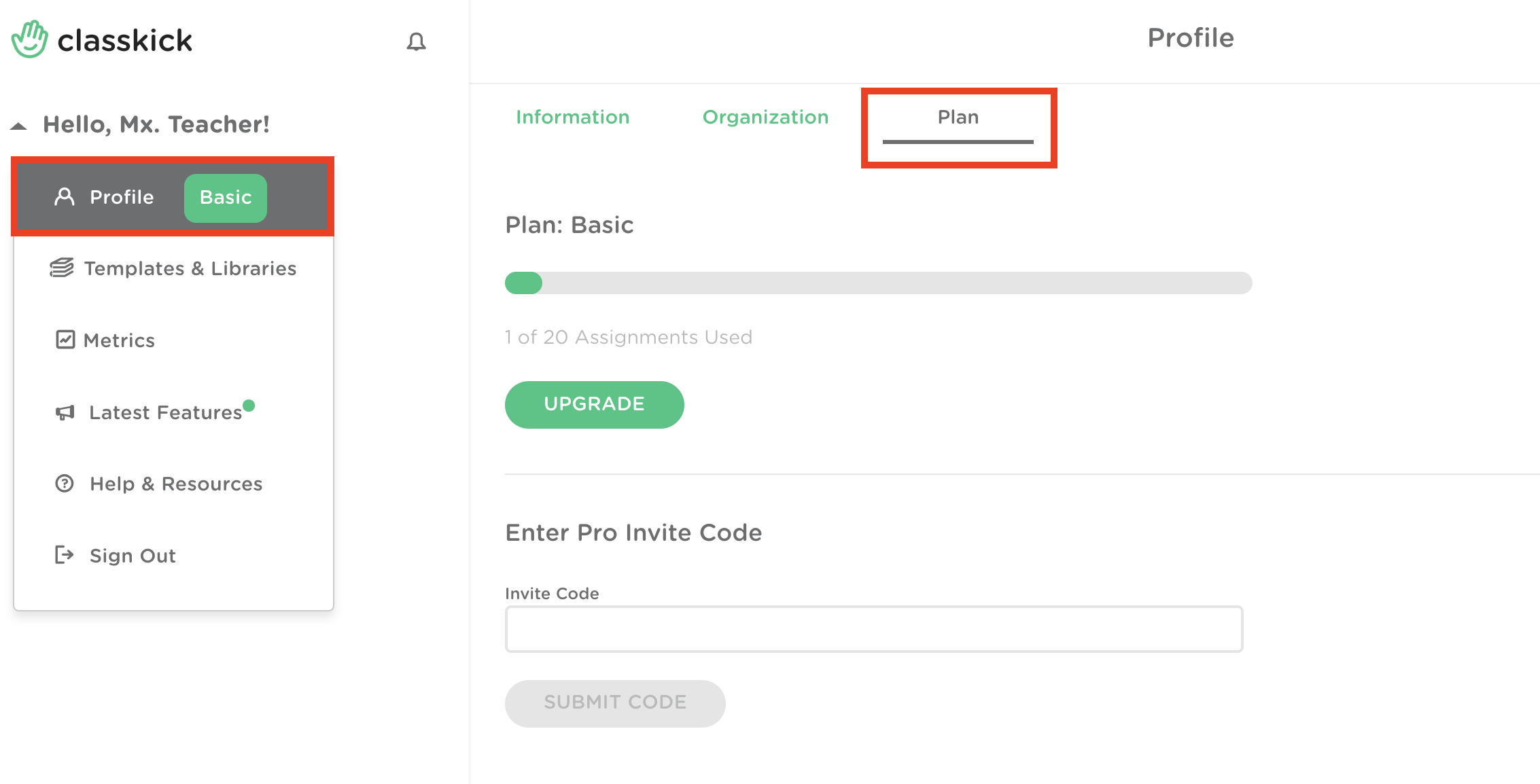Select the Help & Resources question mark icon

64,484
